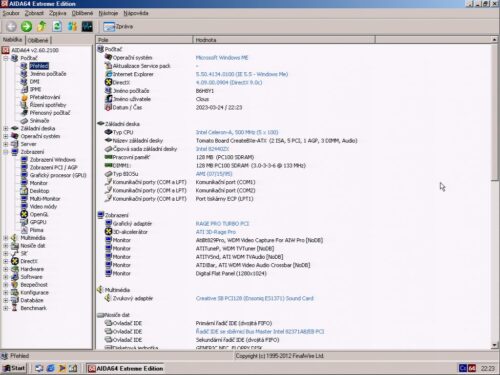This screenshot has height=375, width=500.
Task: Click the Konfigurace tree icon
Action: point(15,292)
